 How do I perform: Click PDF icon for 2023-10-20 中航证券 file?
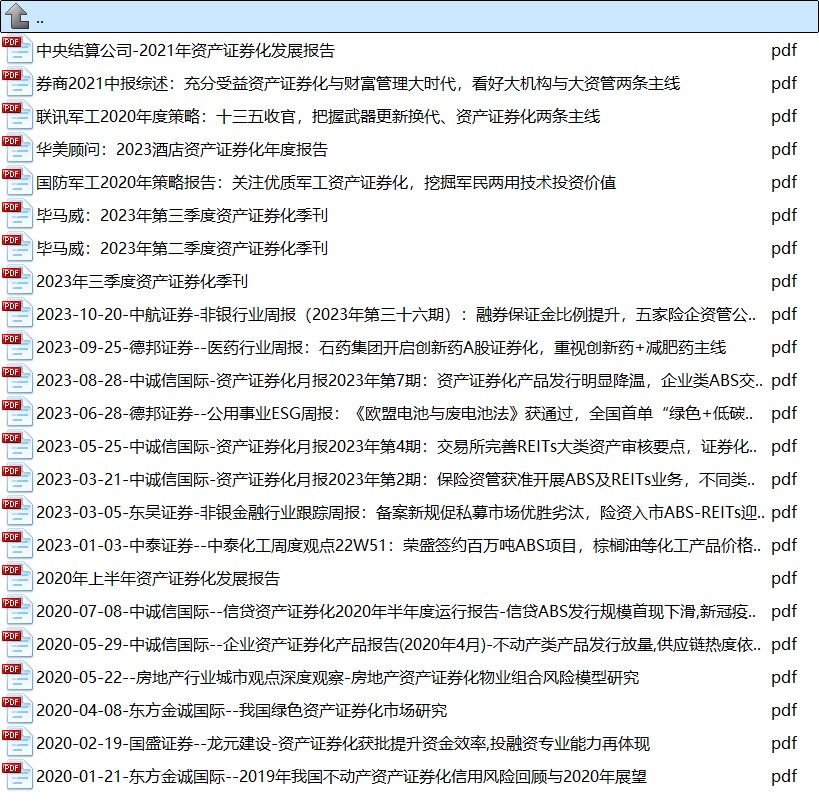point(17,314)
